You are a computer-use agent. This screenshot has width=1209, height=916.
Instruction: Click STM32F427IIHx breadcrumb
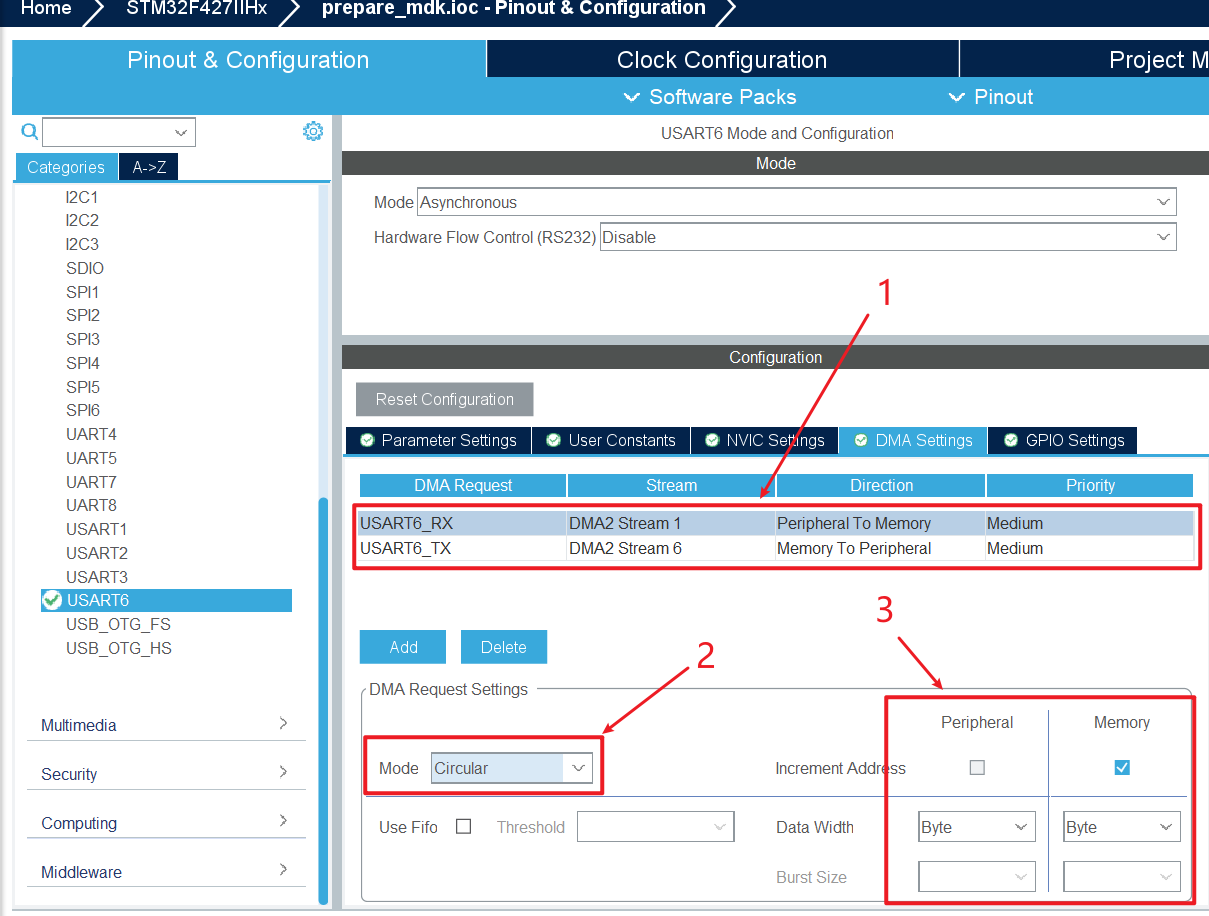(x=197, y=9)
